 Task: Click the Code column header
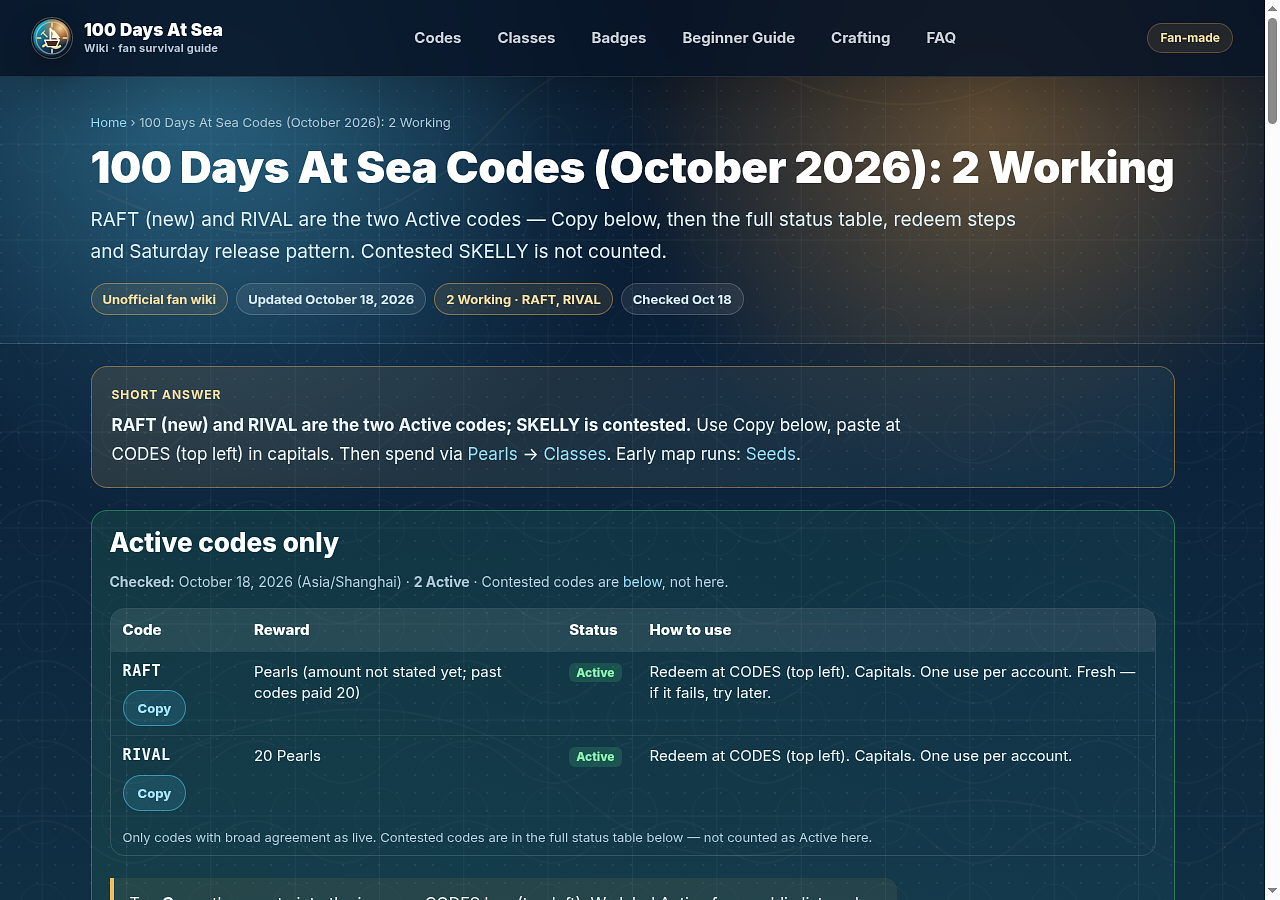(142, 630)
